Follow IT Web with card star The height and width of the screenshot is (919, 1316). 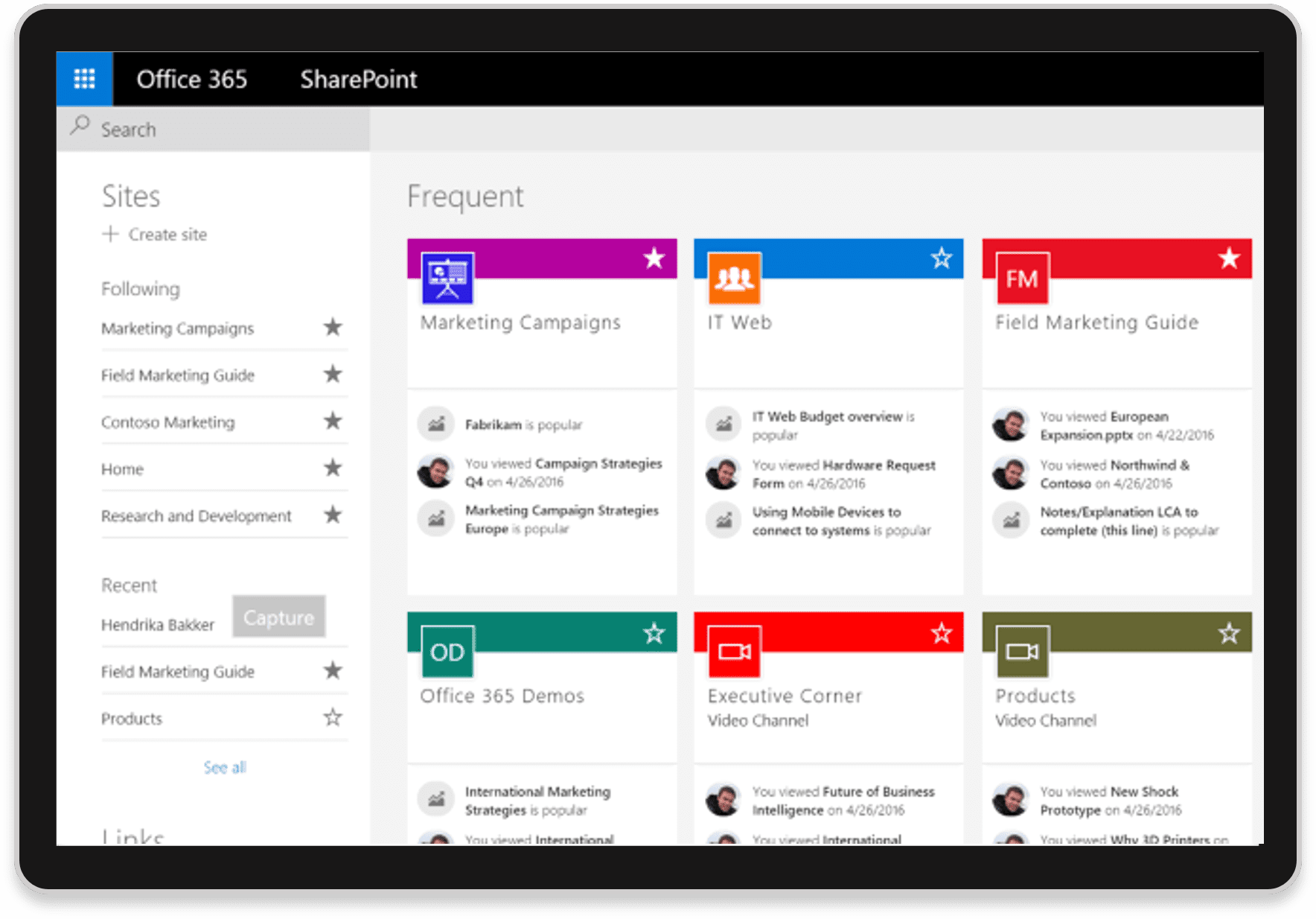coord(942,258)
